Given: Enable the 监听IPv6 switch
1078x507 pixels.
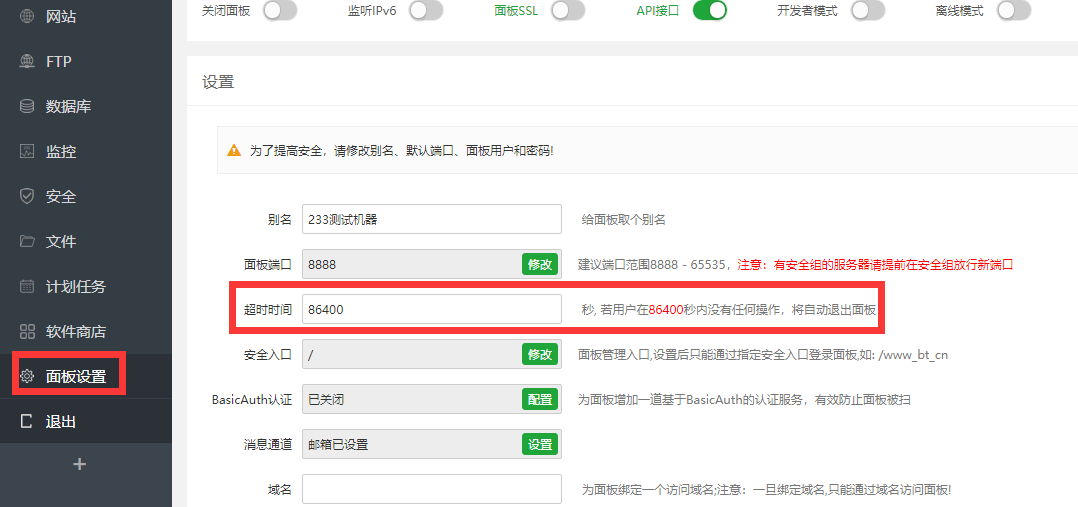Looking at the screenshot, I should [x=426, y=11].
